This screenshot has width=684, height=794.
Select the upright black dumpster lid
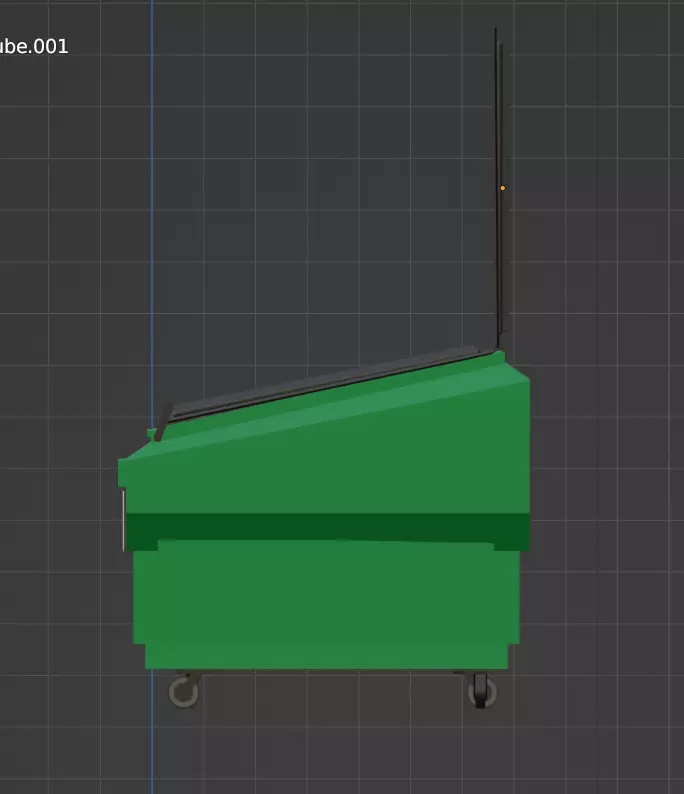coord(500,188)
